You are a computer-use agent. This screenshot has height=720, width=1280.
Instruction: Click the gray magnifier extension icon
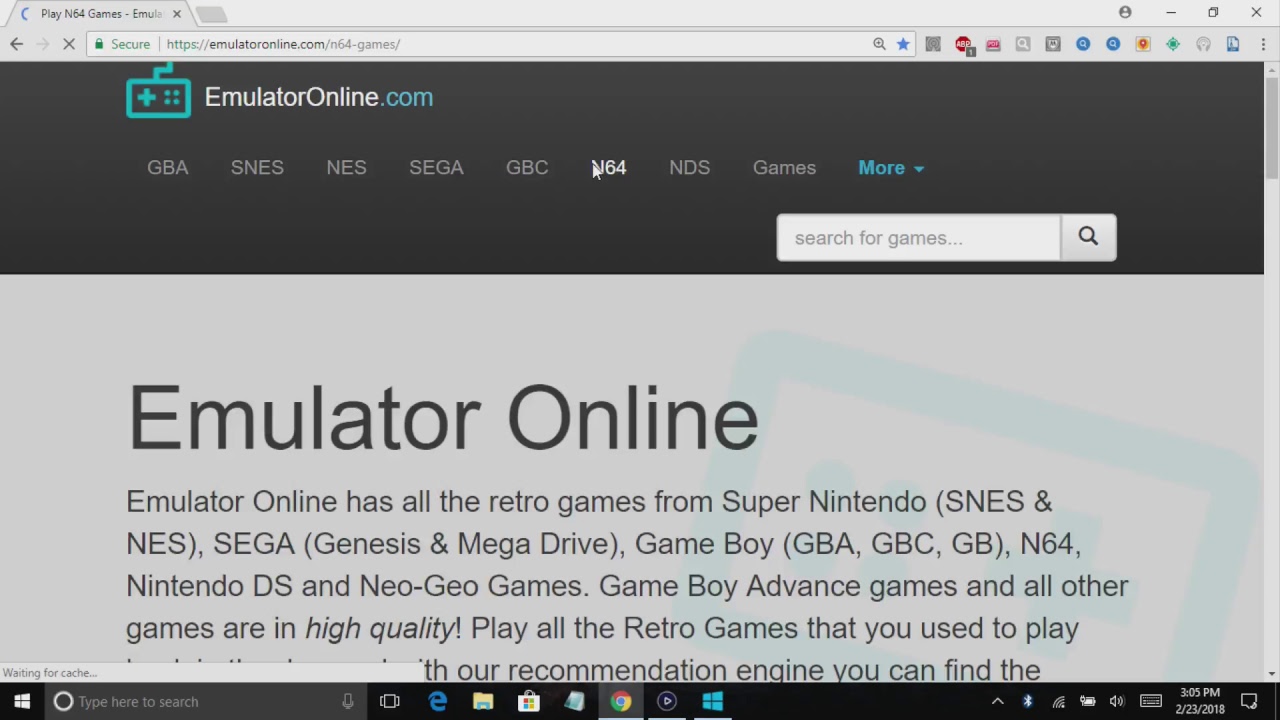pyautogui.click(x=1023, y=44)
